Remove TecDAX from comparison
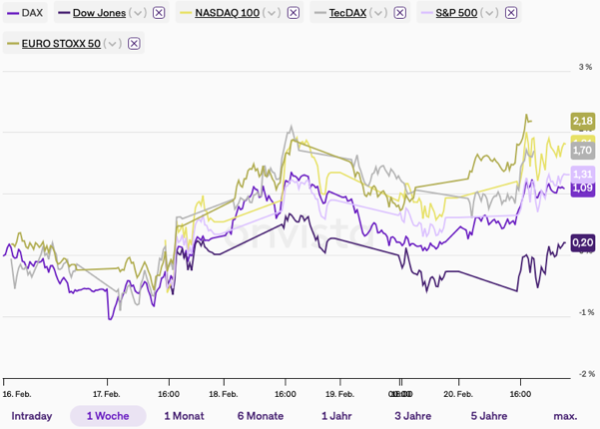600x429 pixels. point(398,13)
